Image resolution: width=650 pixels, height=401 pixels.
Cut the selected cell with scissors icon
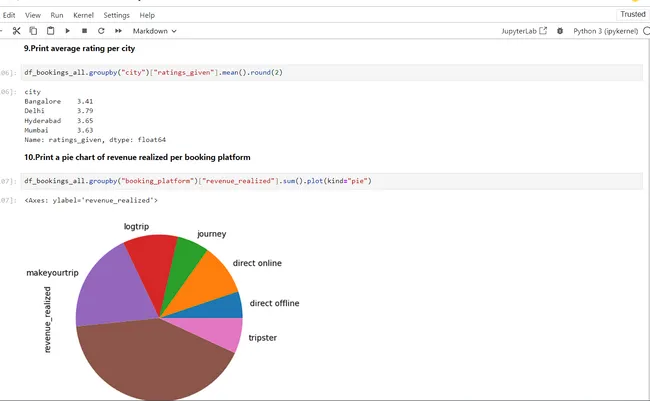tap(16, 31)
